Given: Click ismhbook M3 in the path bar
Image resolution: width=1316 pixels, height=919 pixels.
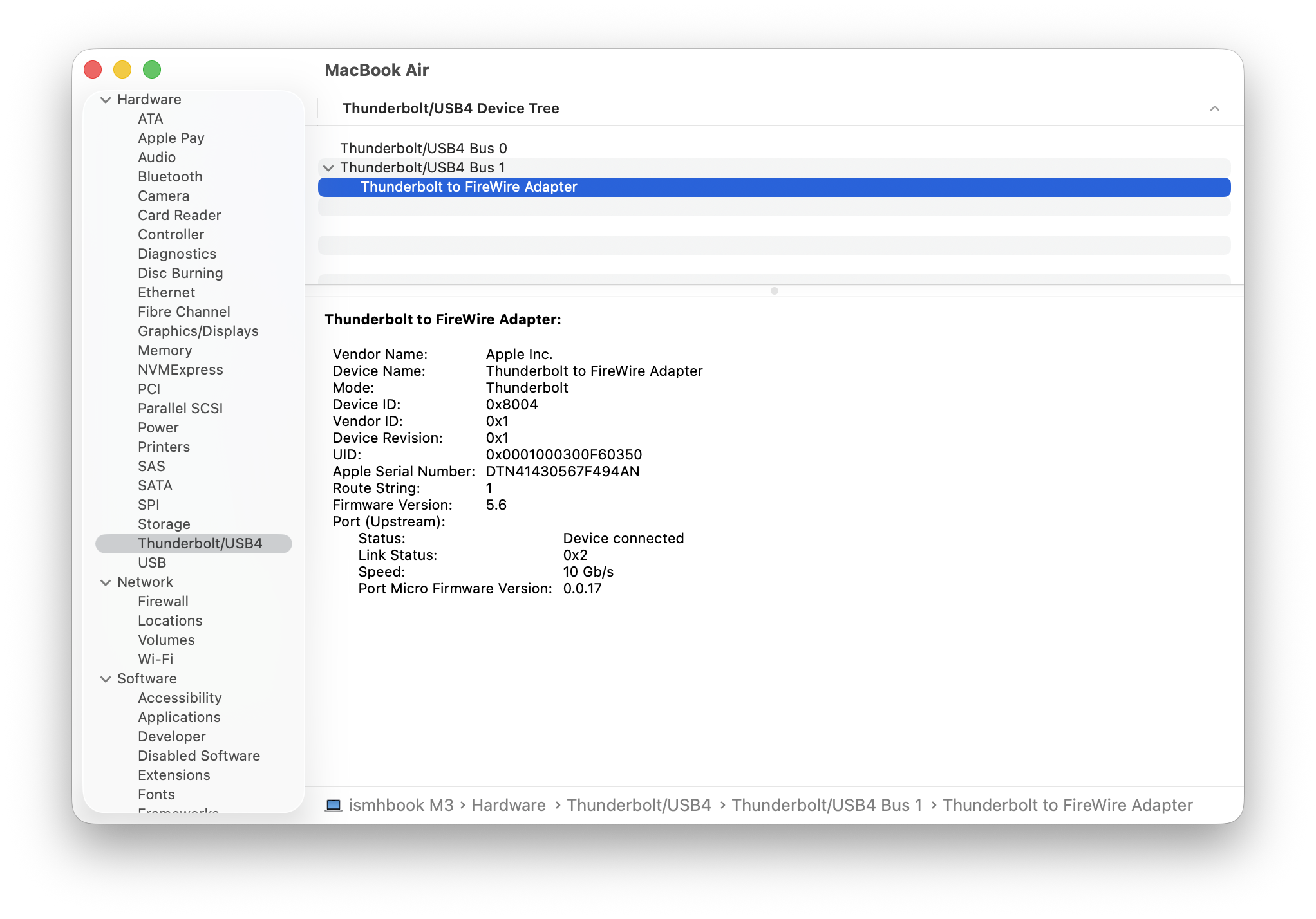Looking at the screenshot, I should (401, 805).
